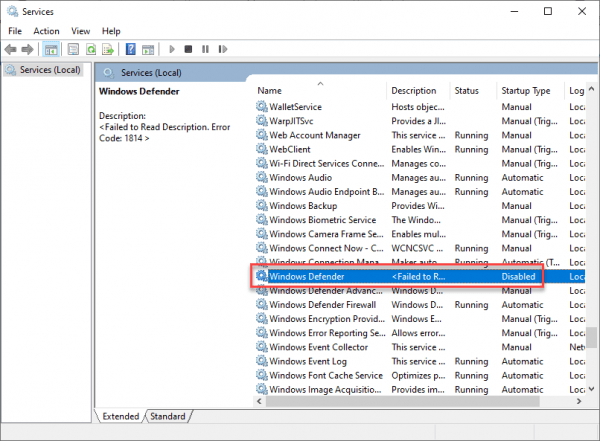Select Windows Error Reporting Se... service
Image resolution: width=600 pixels, height=441 pixels.
tap(420, 333)
